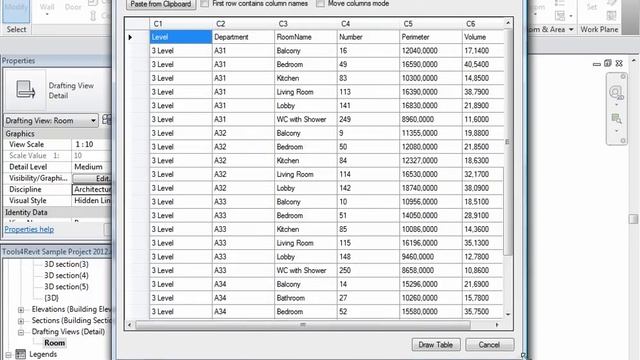The image size is (640, 360).
Task: Click the Visual Style value Hidden Line
Action: coord(92,201)
